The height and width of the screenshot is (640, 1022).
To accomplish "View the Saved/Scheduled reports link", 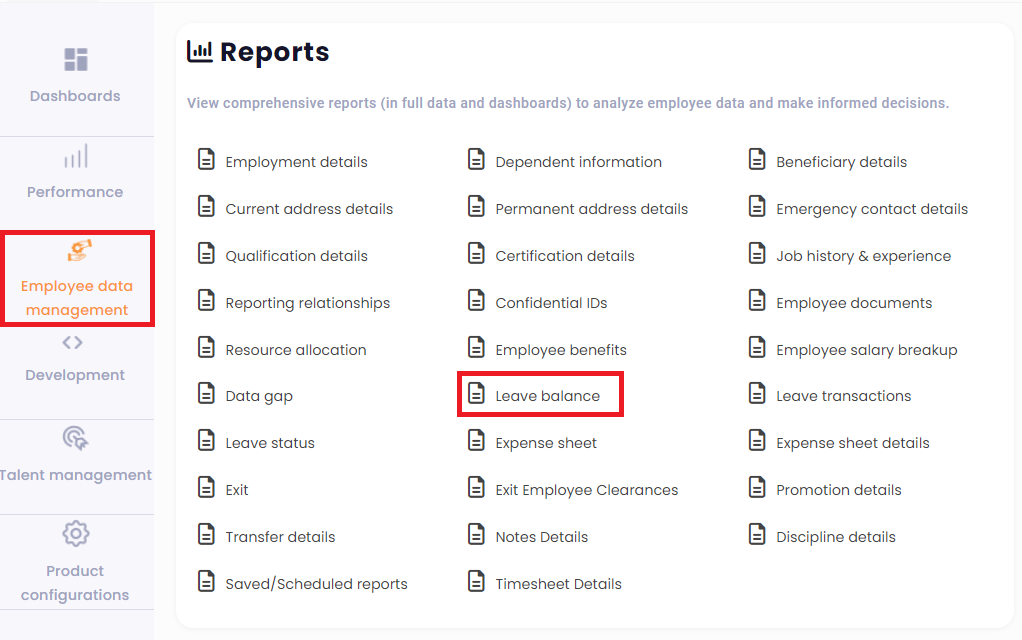I will tap(316, 584).
